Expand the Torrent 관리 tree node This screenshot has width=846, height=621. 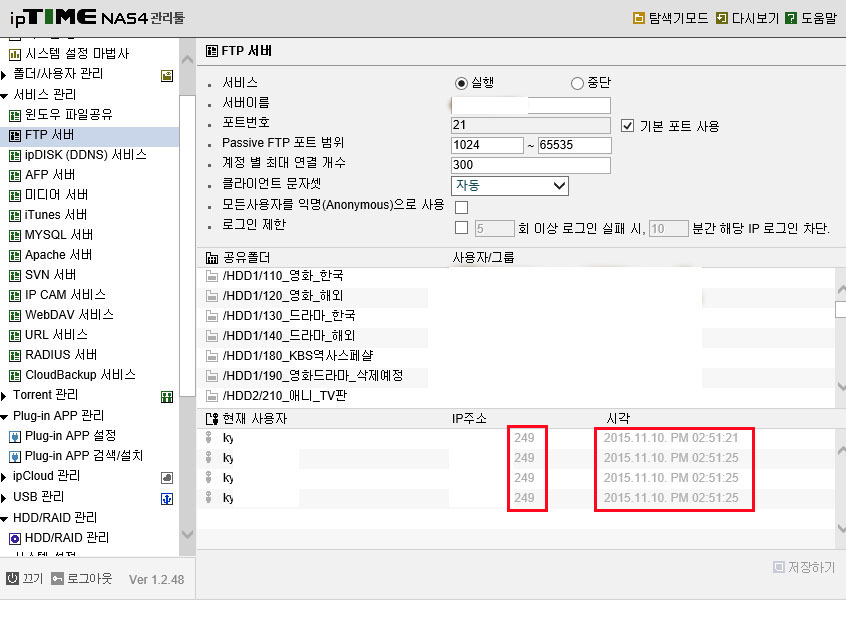(x=4, y=396)
